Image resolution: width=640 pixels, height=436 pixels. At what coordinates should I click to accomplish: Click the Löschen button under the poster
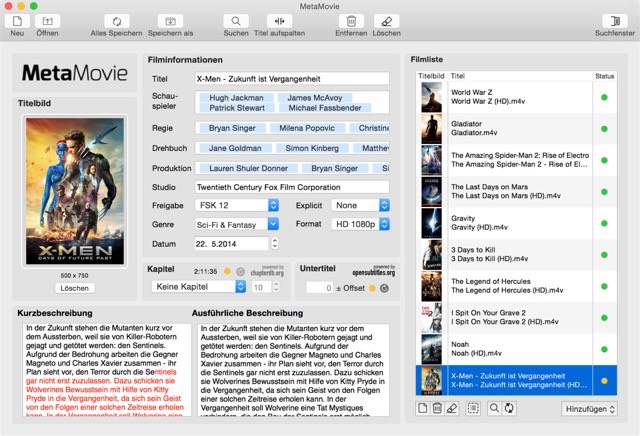coord(74,288)
